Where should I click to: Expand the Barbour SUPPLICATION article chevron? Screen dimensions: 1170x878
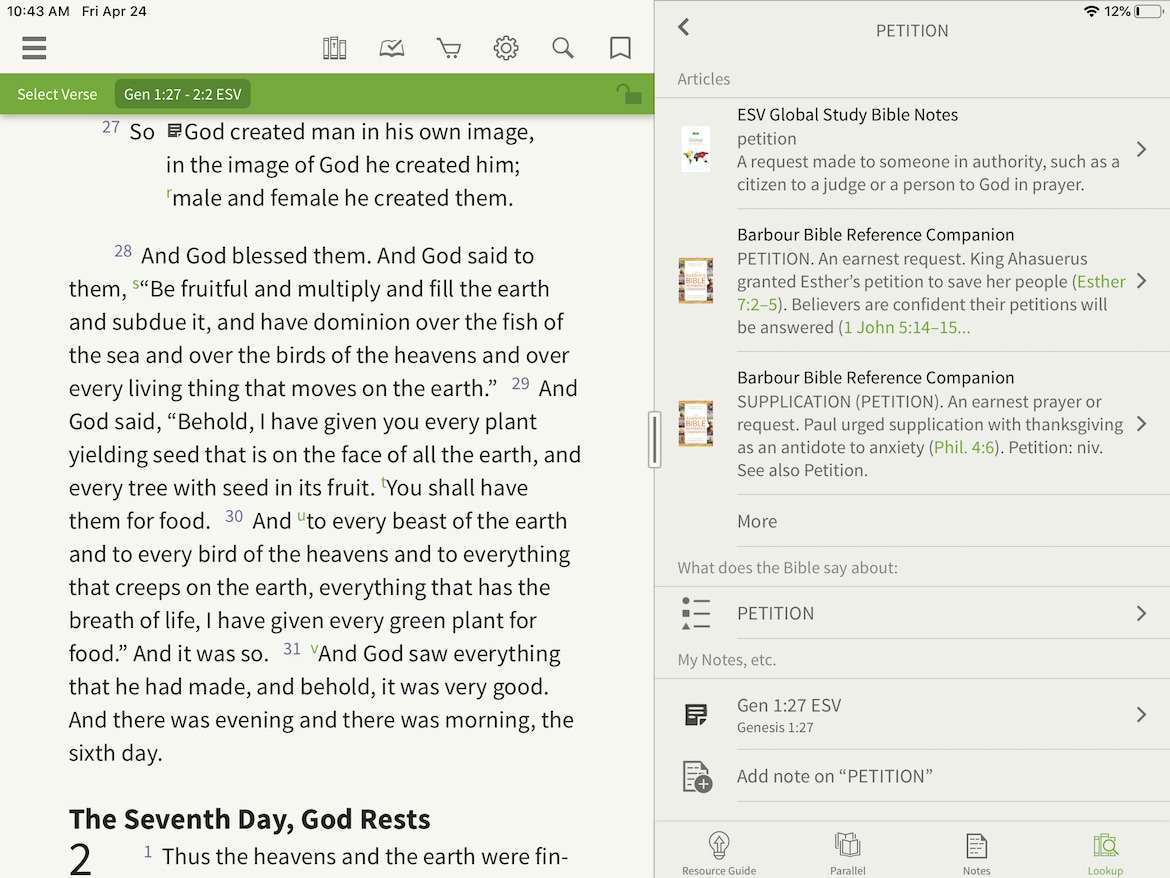(x=1142, y=424)
